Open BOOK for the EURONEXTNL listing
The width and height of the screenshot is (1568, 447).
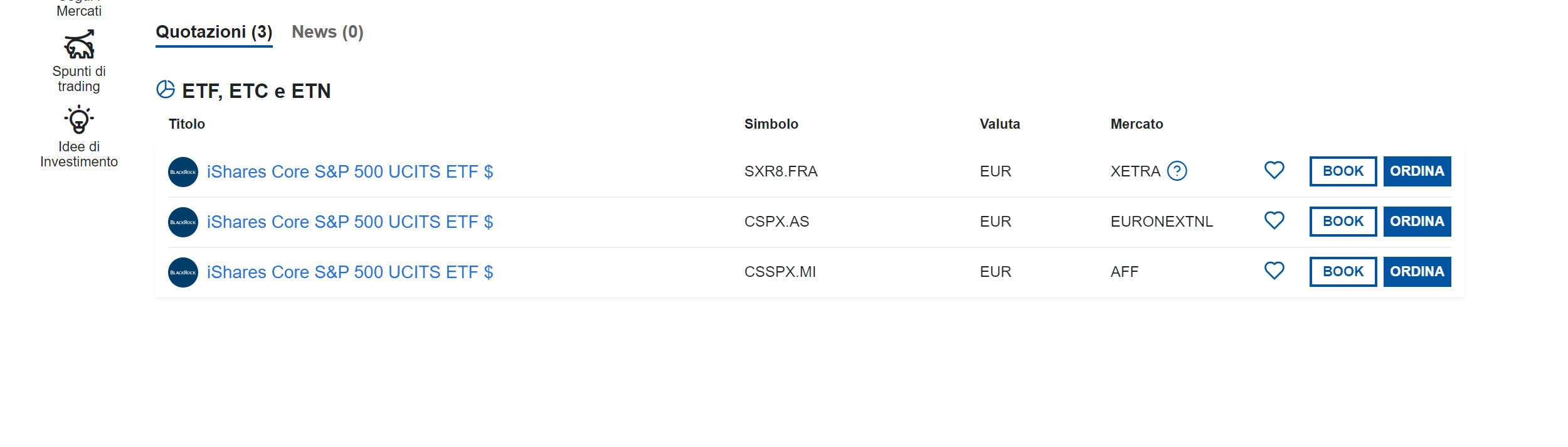point(1343,222)
